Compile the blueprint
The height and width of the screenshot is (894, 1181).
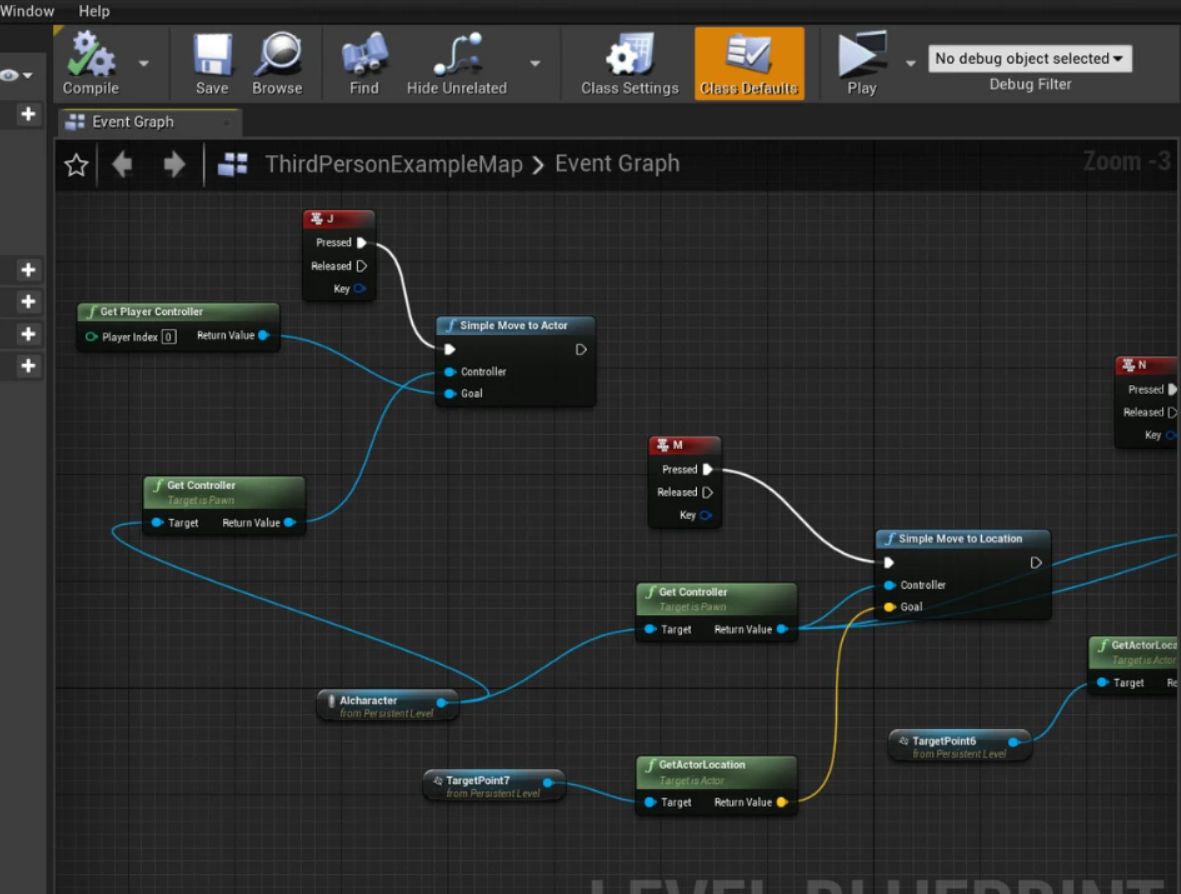(90, 63)
